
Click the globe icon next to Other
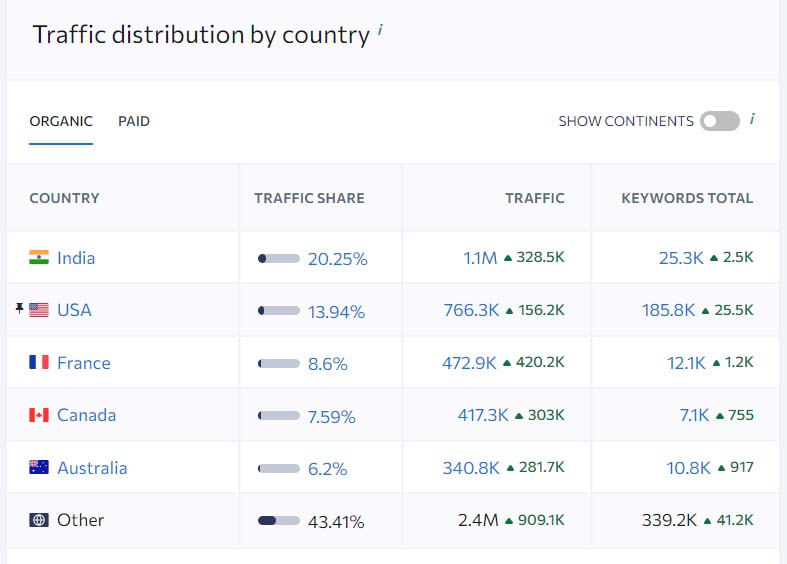tap(39, 520)
